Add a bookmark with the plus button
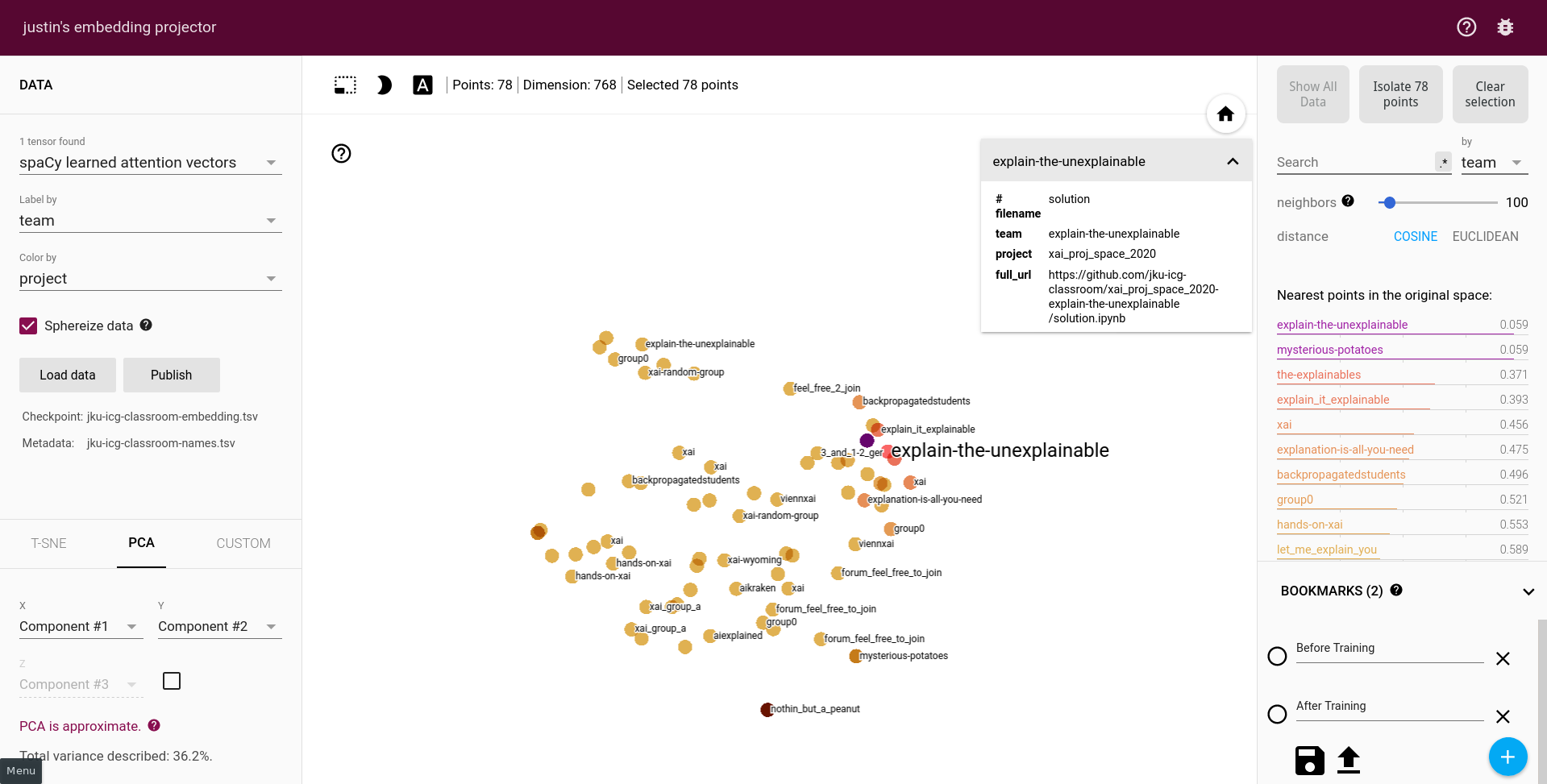The image size is (1547, 784). click(x=1507, y=757)
